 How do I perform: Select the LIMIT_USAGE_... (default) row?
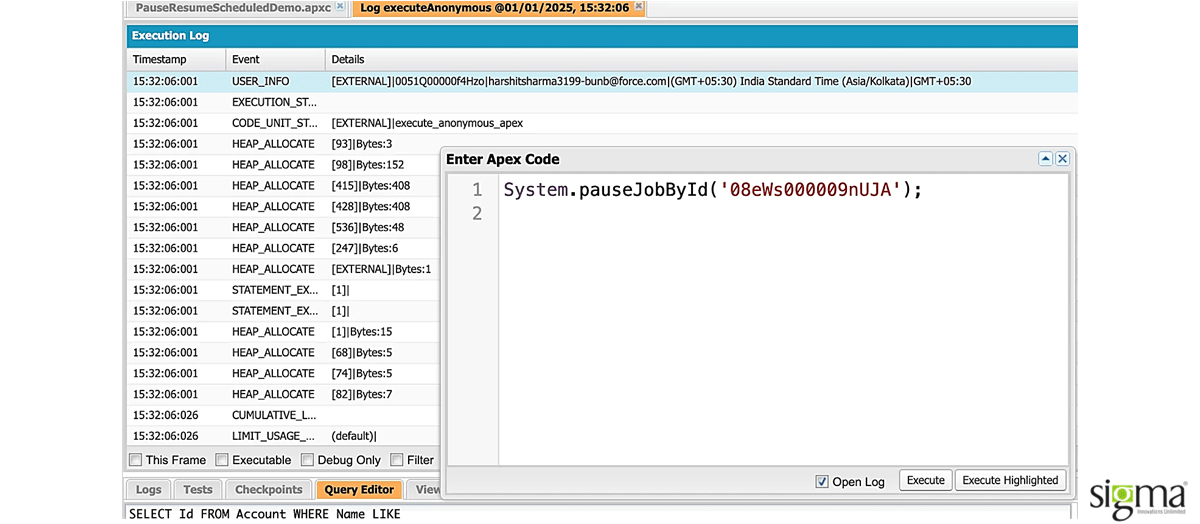click(x=283, y=436)
